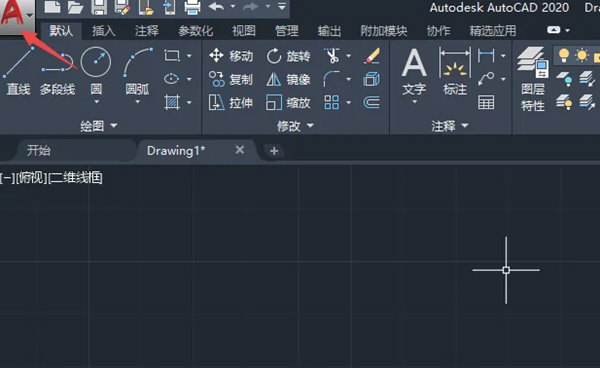Select the Trim scissors tool
The height and width of the screenshot is (368, 600).
[x=332, y=56]
